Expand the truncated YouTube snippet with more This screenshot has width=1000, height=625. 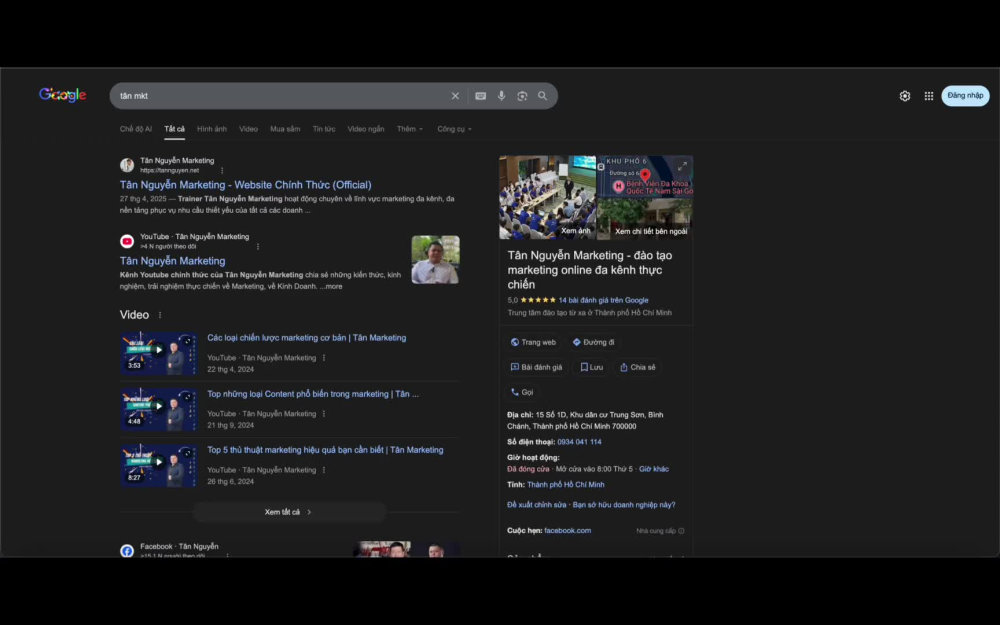pyautogui.click(x=332, y=286)
